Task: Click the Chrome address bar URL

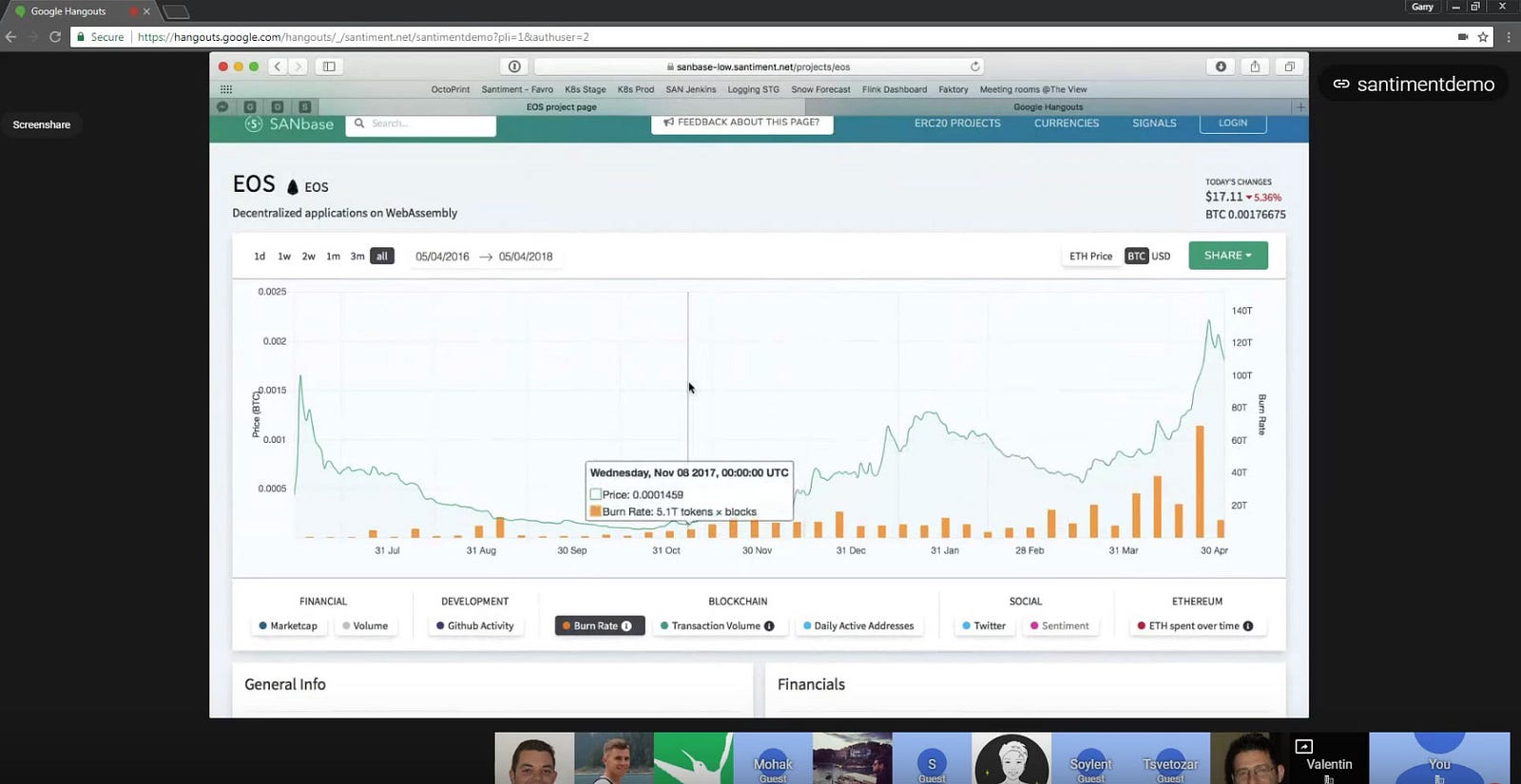Action: click(x=363, y=37)
